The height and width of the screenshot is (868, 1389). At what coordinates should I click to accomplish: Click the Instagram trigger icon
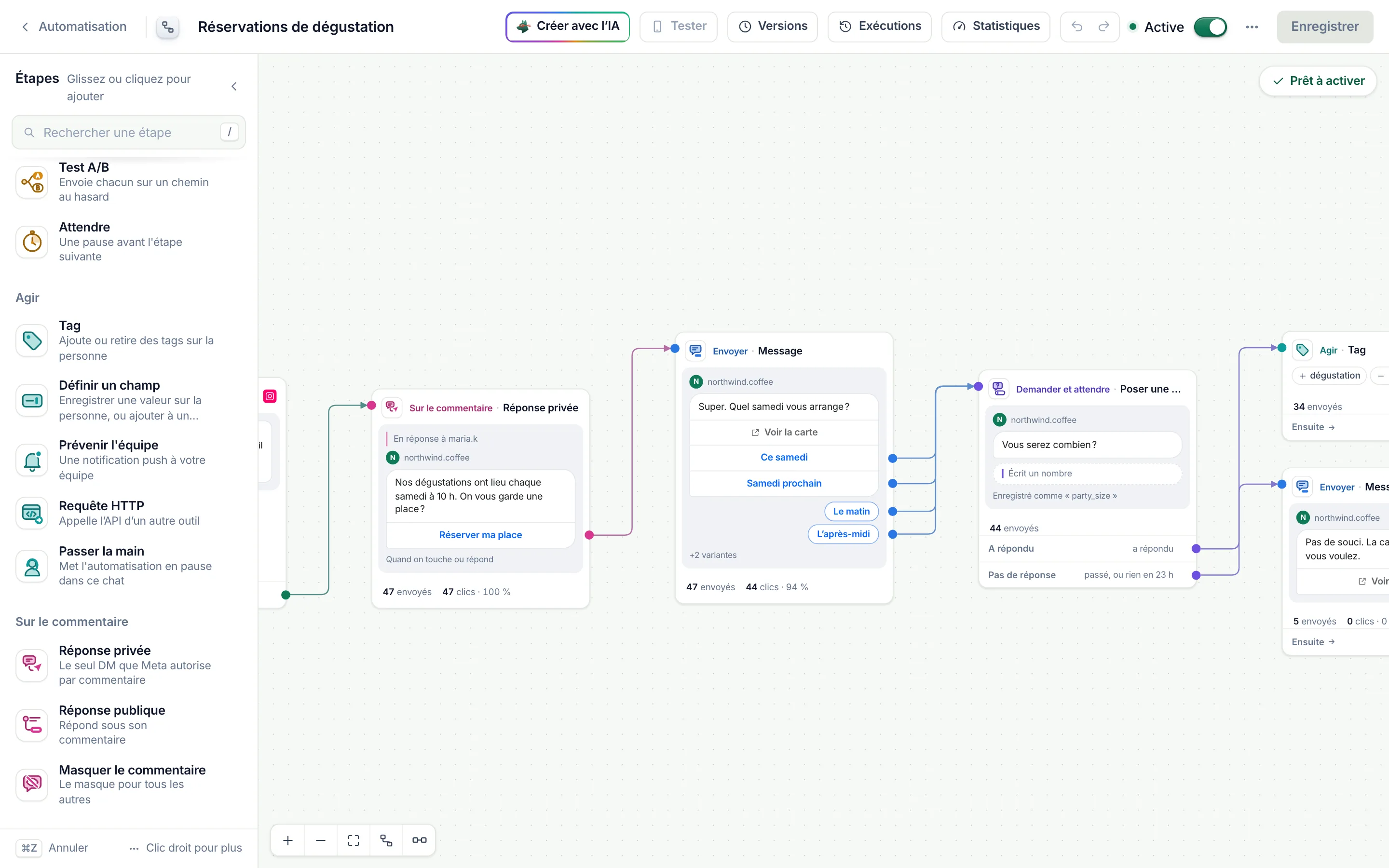pyautogui.click(x=271, y=396)
